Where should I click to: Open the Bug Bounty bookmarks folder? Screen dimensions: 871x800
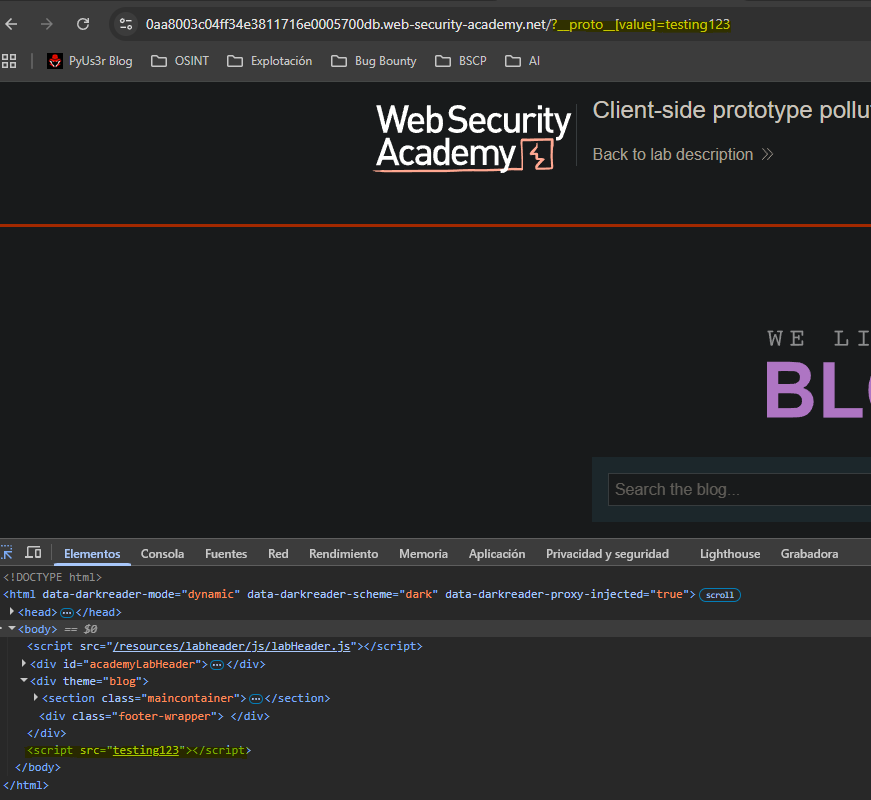374,61
